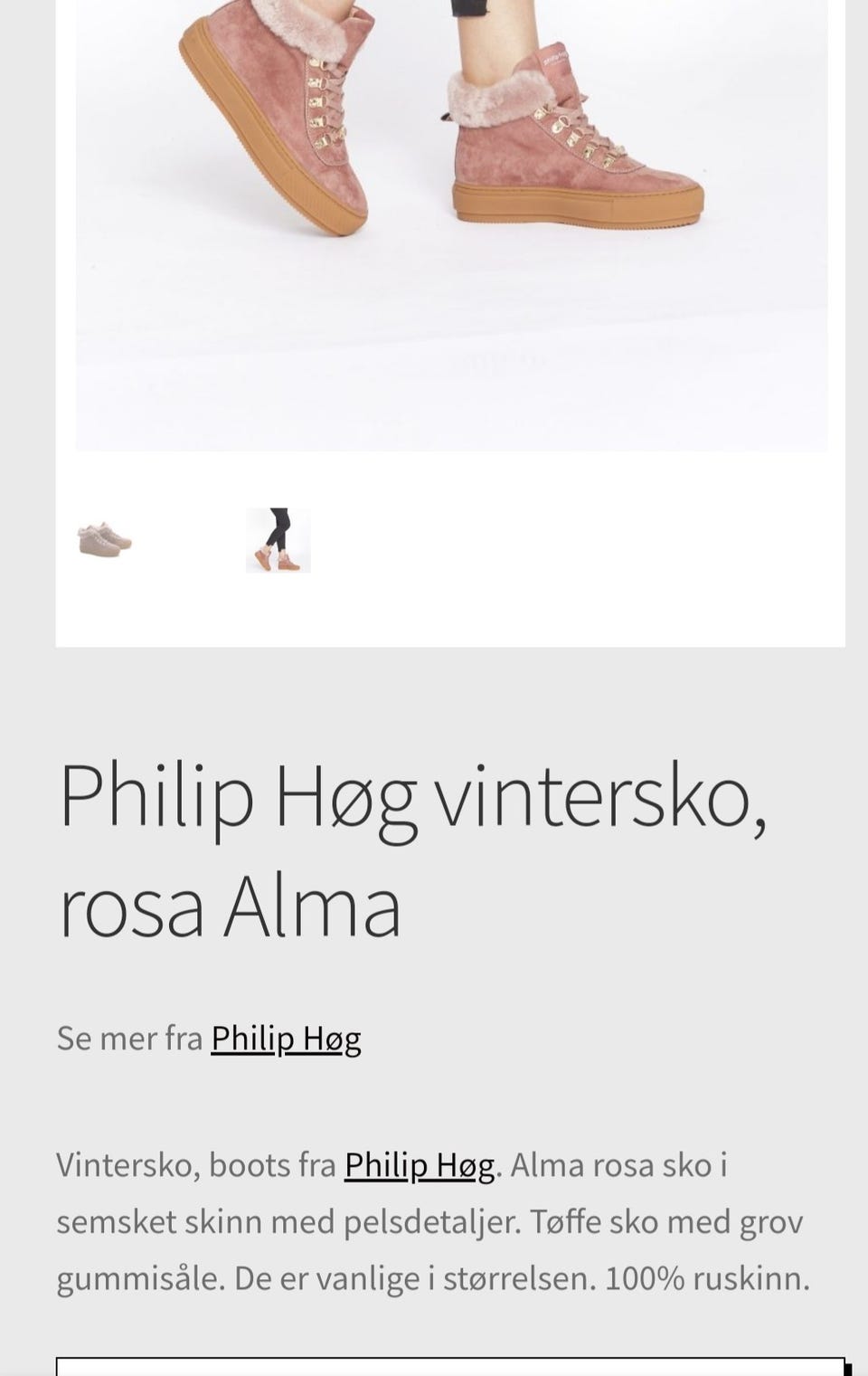Select the grey shoes thumbnail
Viewport: 868px width, 1376px height.
[x=105, y=540]
